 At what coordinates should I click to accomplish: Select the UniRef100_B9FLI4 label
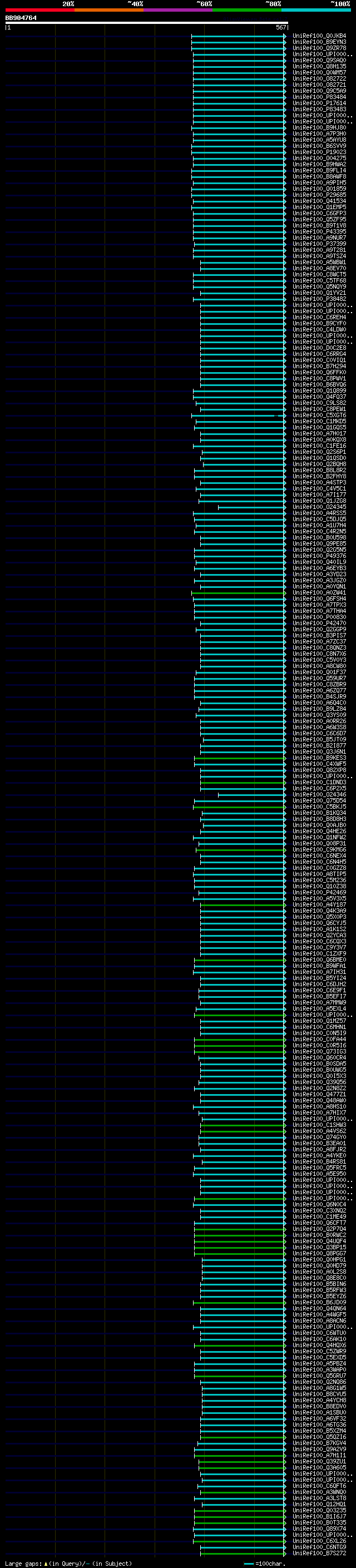(x=319, y=170)
